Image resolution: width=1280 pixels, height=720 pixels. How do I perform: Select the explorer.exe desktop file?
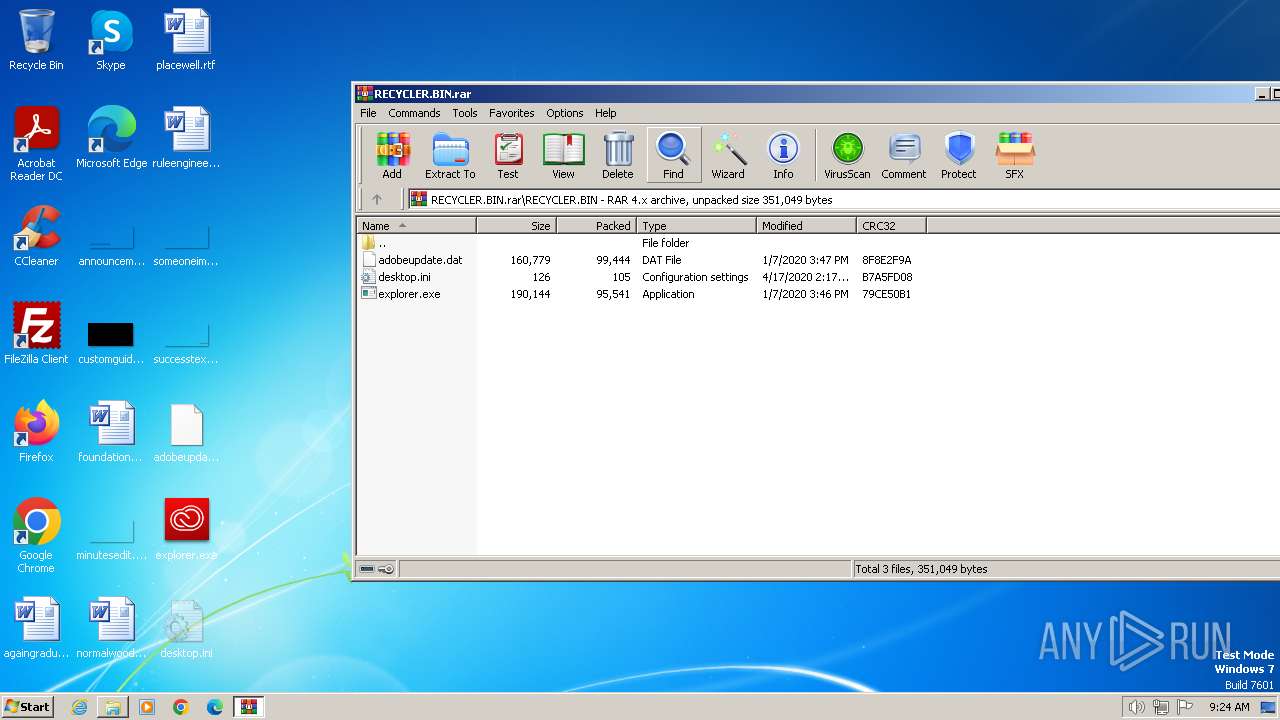click(186, 530)
